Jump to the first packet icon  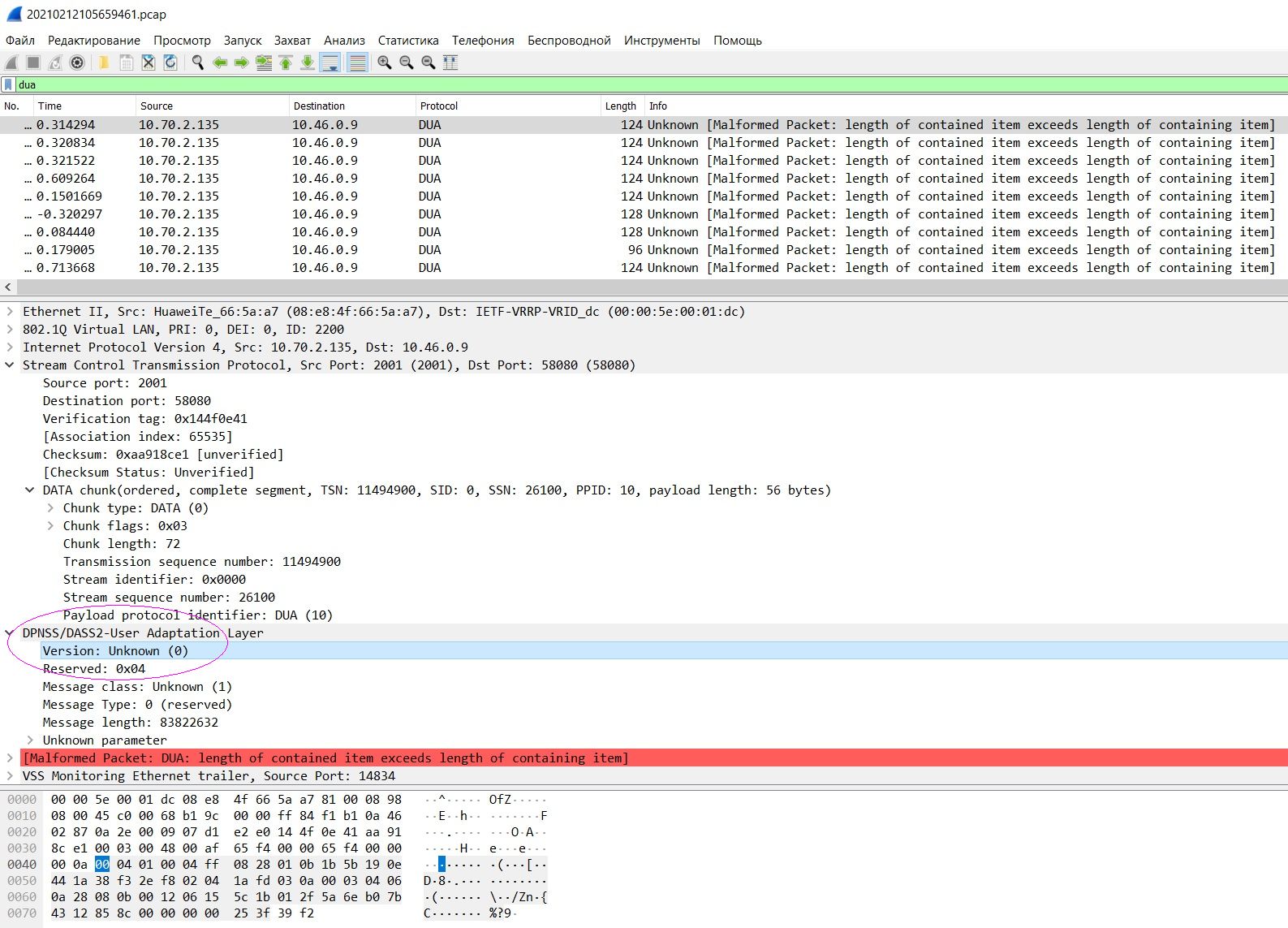point(286,63)
